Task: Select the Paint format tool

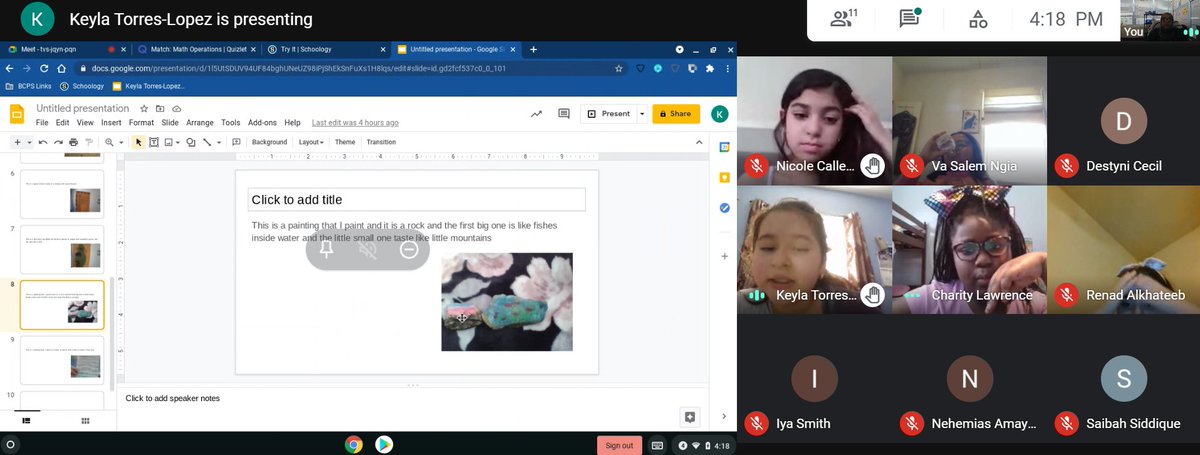Action: pyautogui.click(x=88, y=142)
